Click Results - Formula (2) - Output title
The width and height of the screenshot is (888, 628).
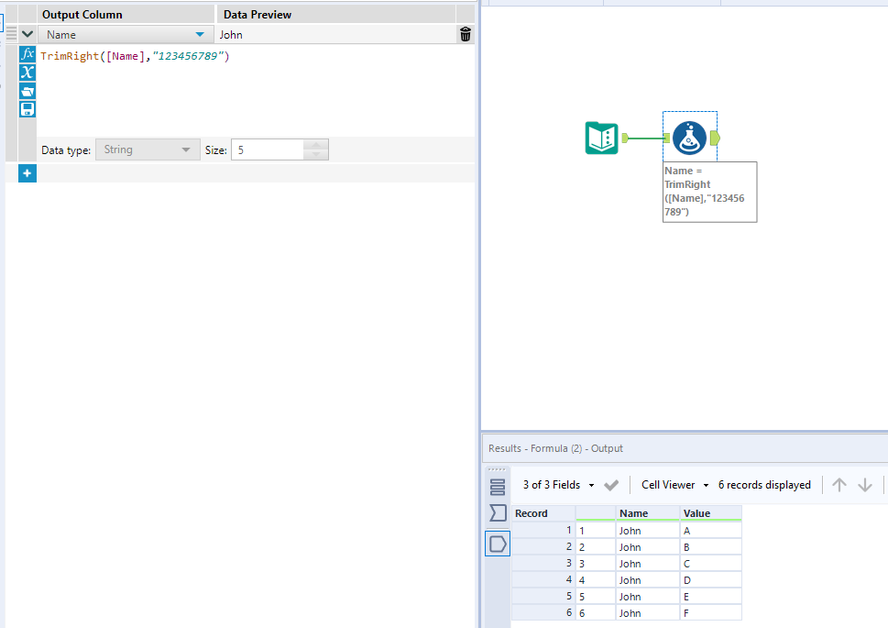tap(555, 448)
